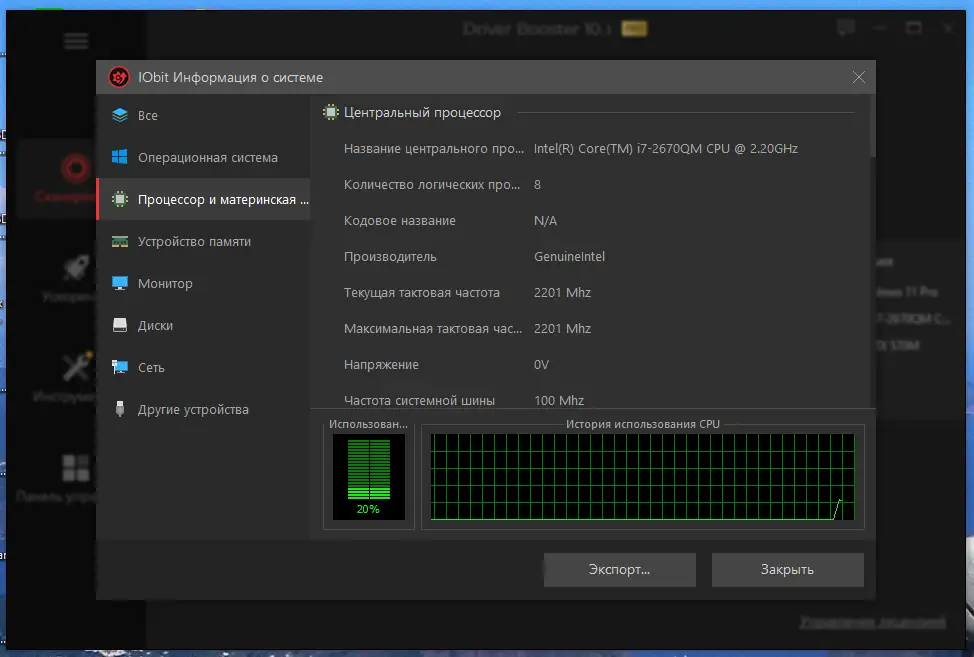Click the feedback chat icon in Driver Booster title bar
The width and height of the screenshot is (974, 657).
click(845, 28)
